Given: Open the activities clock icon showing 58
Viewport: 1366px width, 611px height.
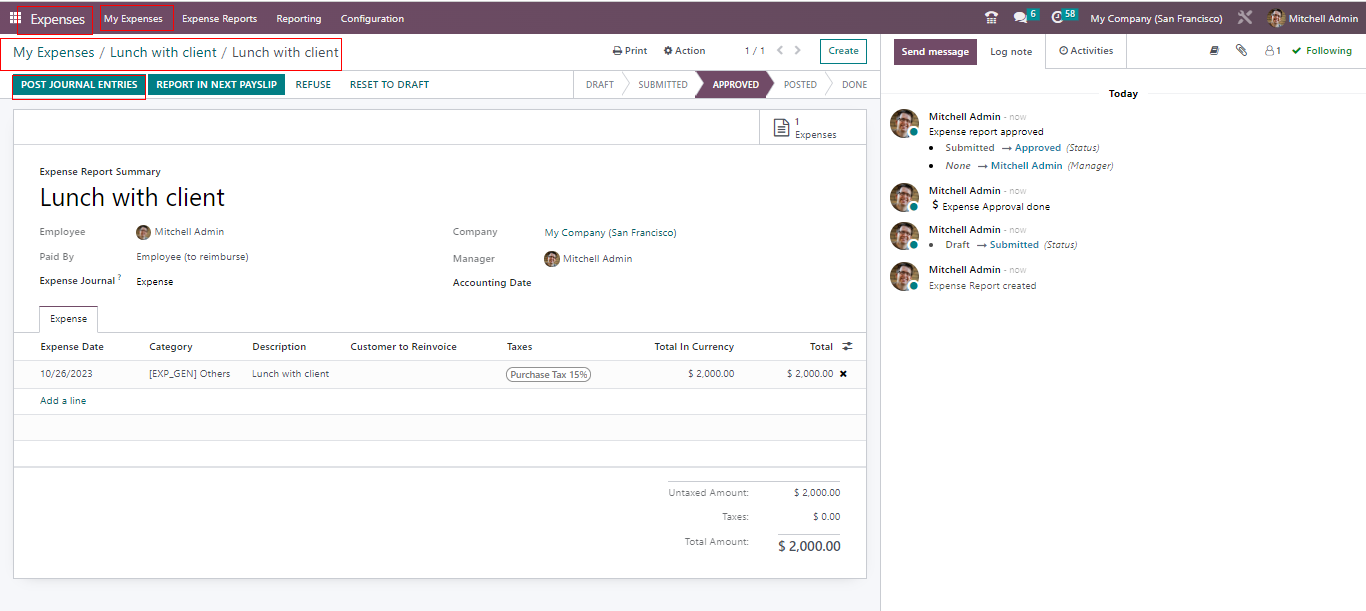Looking at the screenshot, I should tap(1057, 18).
